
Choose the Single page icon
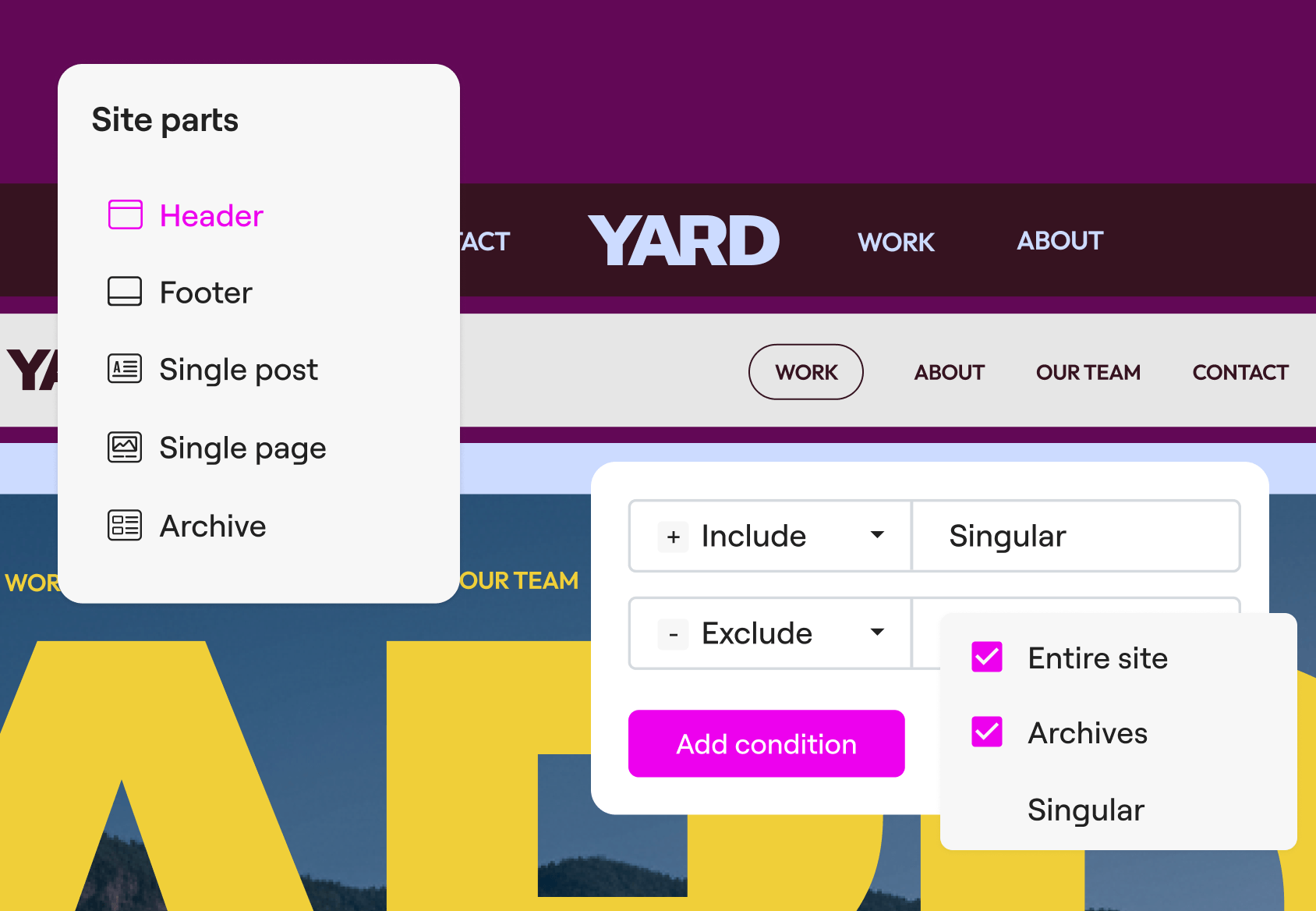(125, 447)
